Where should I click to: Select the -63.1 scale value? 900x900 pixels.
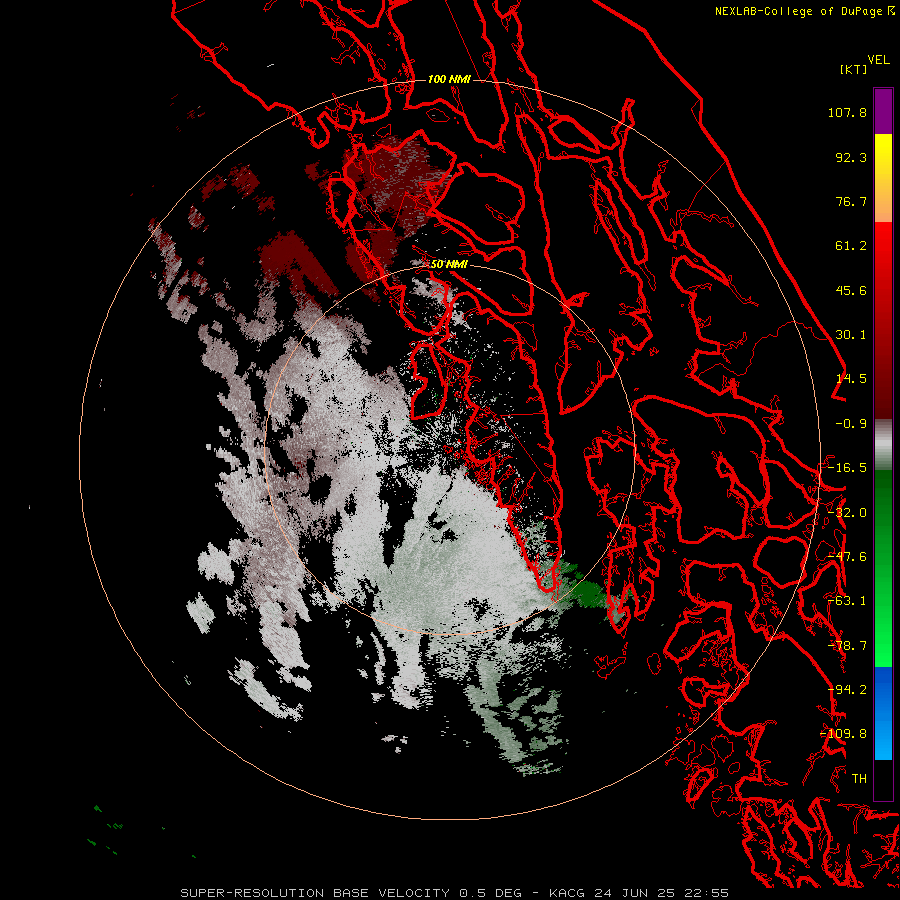847,601
